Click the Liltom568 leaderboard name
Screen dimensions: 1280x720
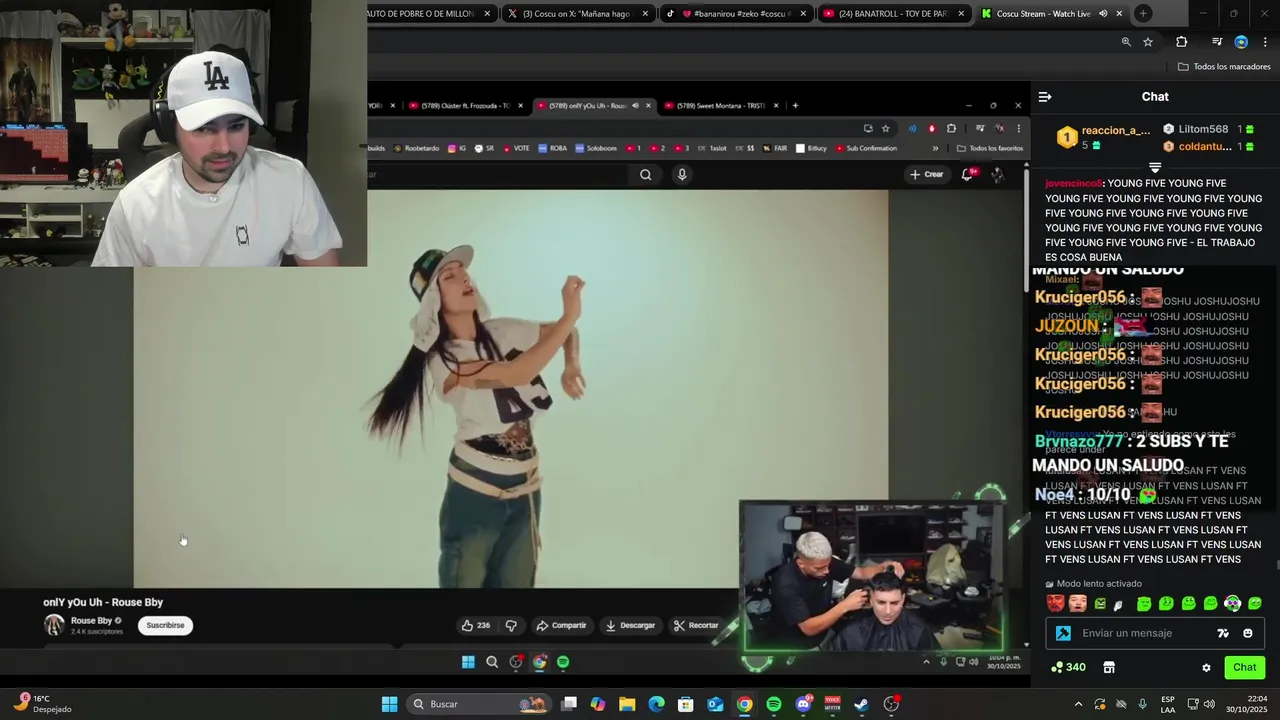click(1203, 129)
